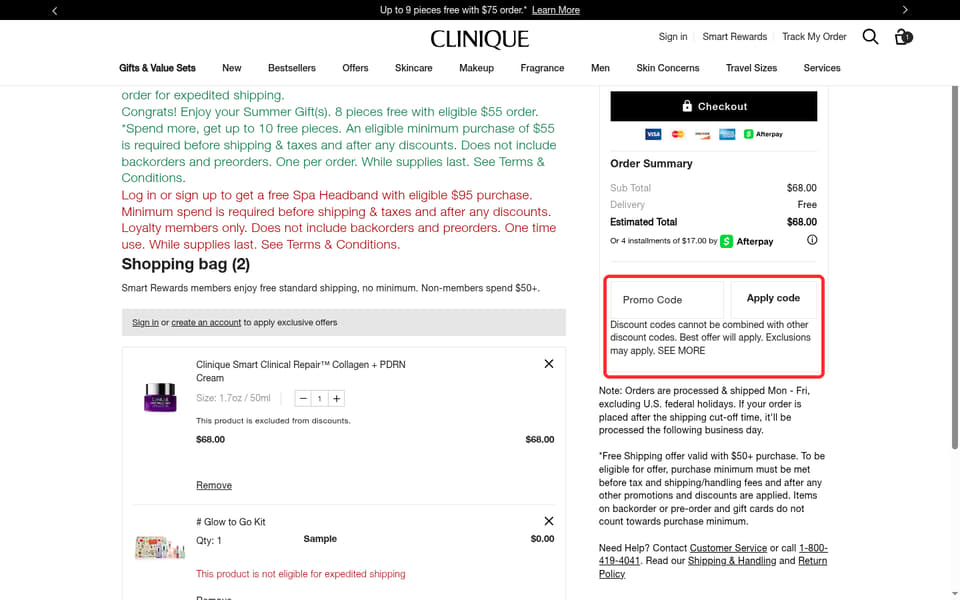Click the Sample label on Glow Kit
This screenshot has width=960, height=600.
coord(320,539)
